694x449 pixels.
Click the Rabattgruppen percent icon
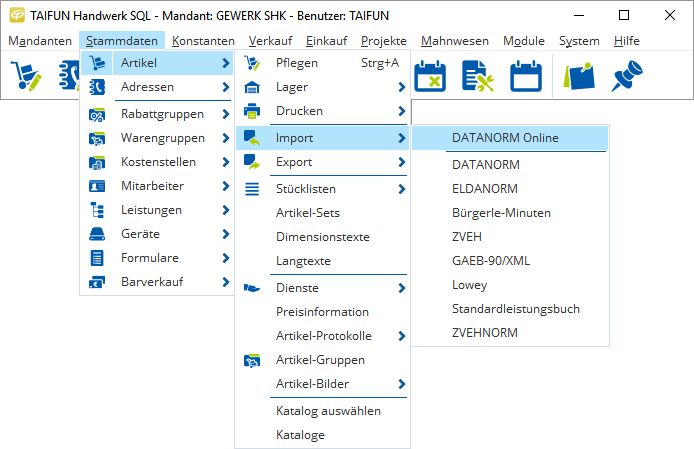pyautogui.click(x=97, y=114)
